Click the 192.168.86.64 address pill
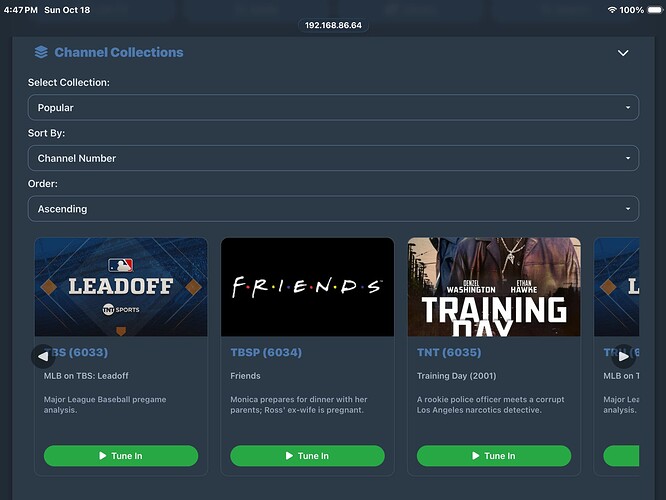666x500 pixels. click(x=333, y=25)
